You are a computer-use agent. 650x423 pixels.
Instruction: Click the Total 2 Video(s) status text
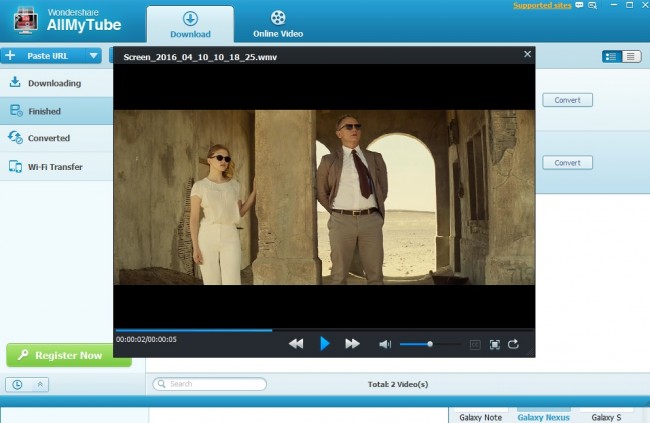click(x=398, y=384)
